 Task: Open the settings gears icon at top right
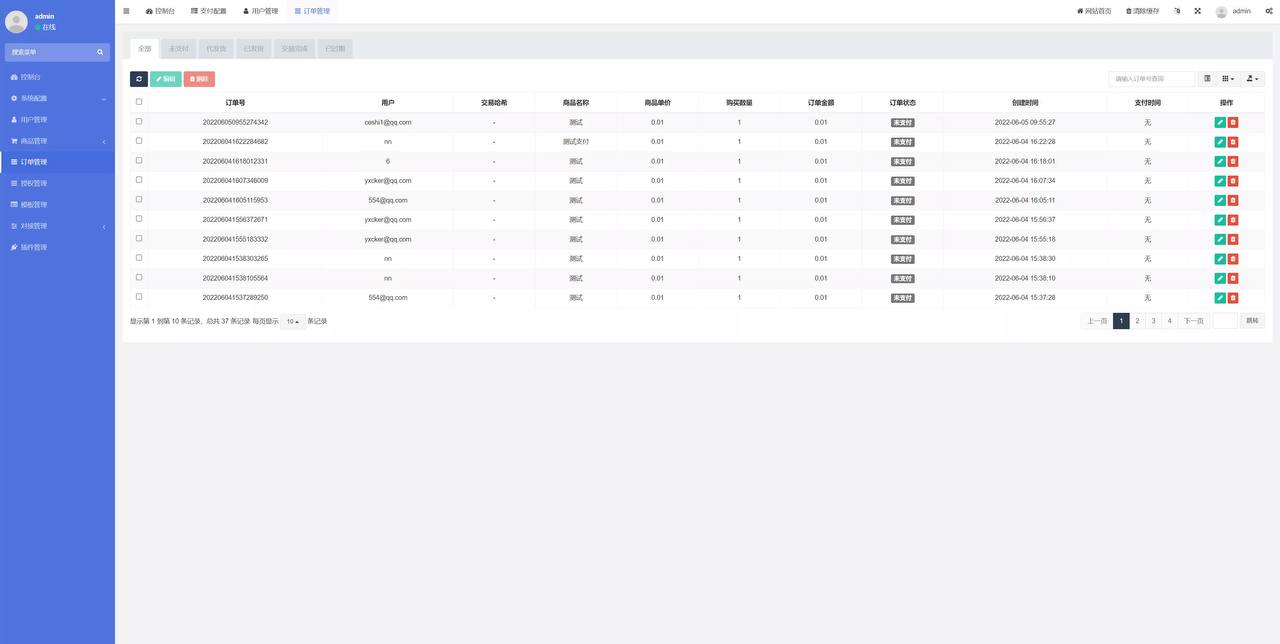pos(1268,11)
